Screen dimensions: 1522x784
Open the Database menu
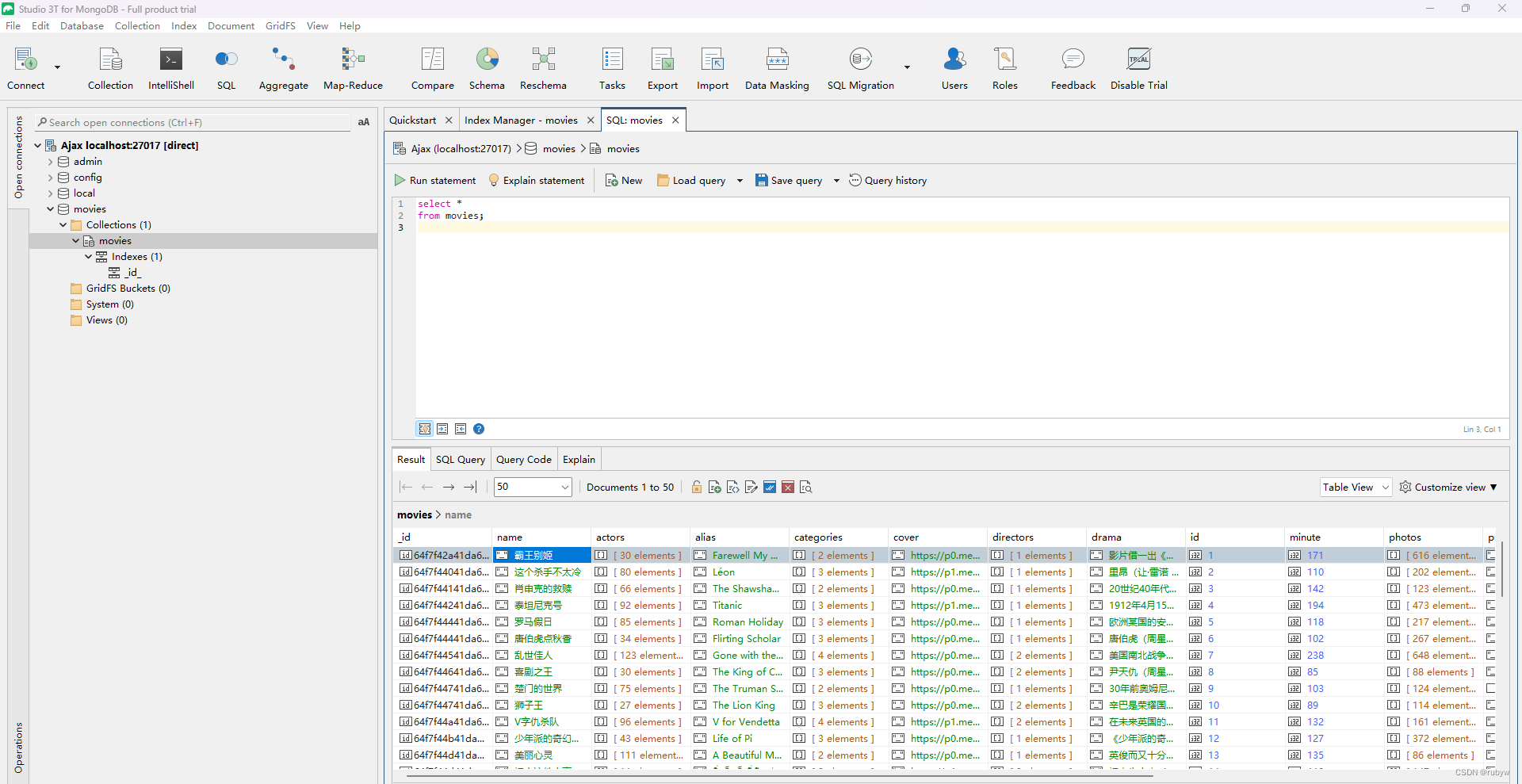82,25
